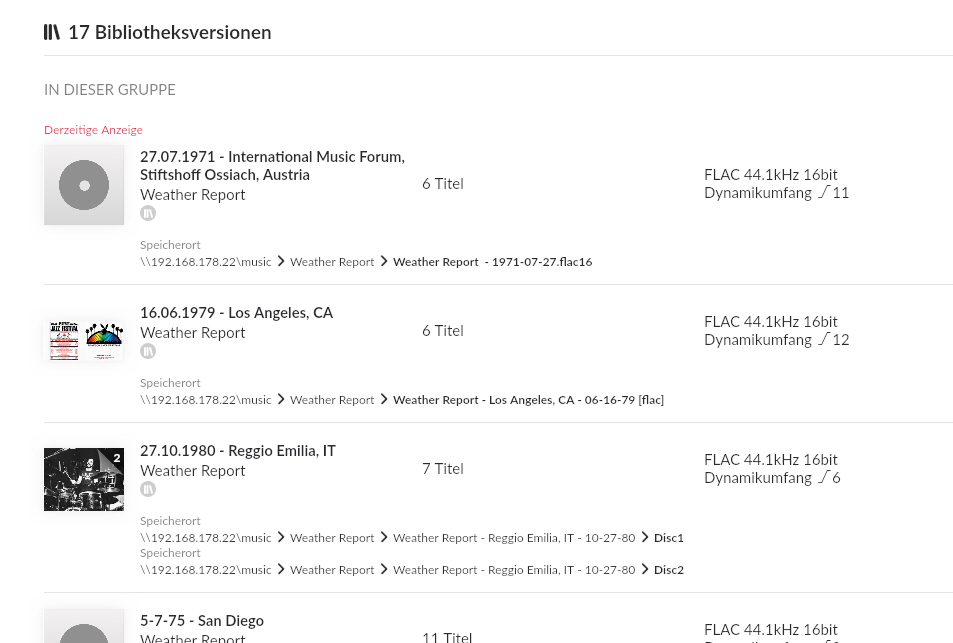
Task: Click library badge under the 27.07.1971 album
Action: coord(148,213)
